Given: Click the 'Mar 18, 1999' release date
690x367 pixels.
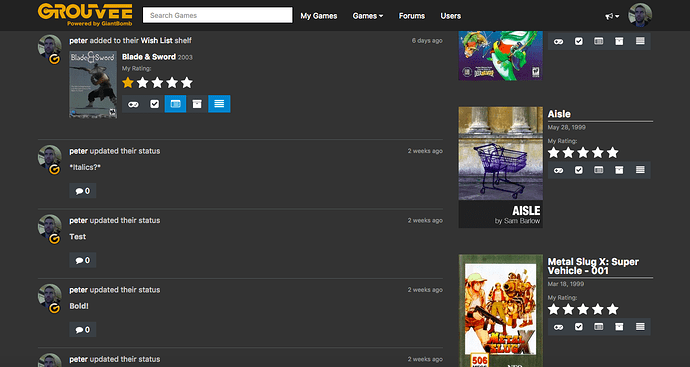Looking at the screenshot, I should 566,284.
